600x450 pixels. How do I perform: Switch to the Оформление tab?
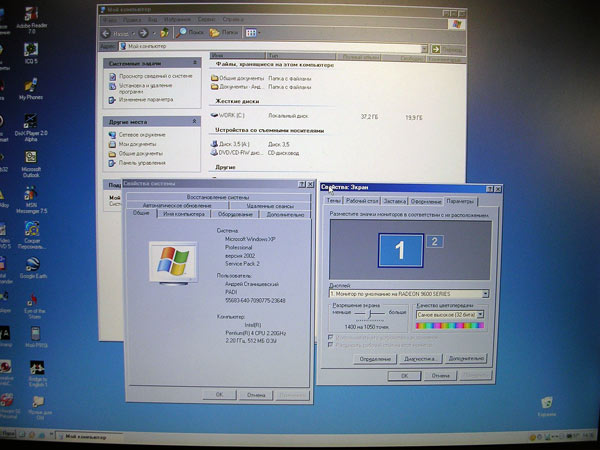(x=426, y=201)
